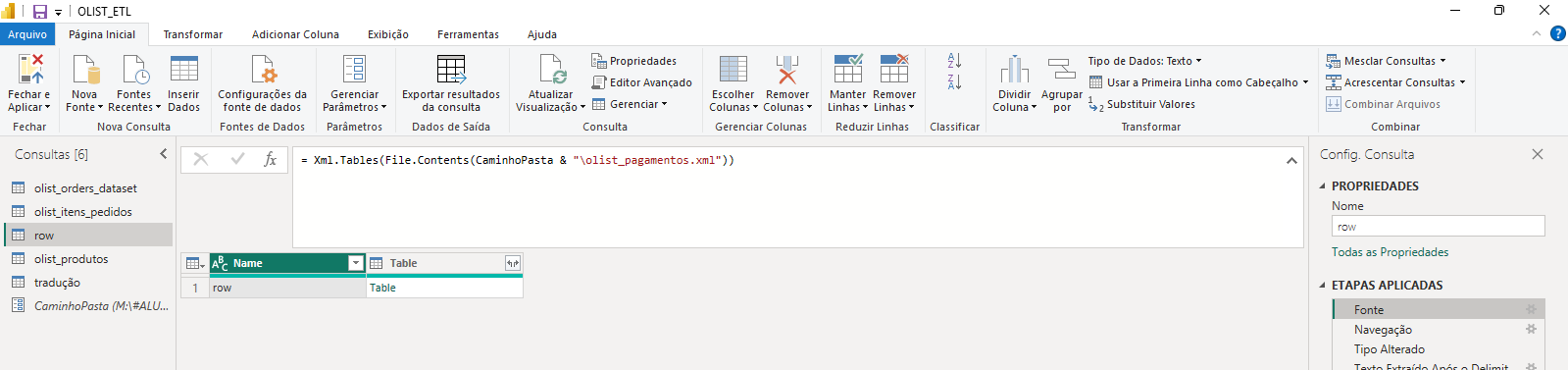The image size is (1568, 370).
Task: Open the Gerenciar dropdown
Action: 630,104
